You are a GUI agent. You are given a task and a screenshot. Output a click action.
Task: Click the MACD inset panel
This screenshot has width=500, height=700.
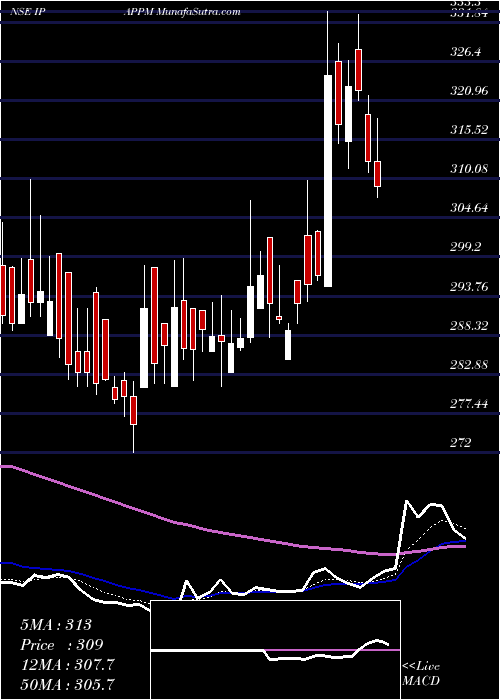tap(275, 650)
